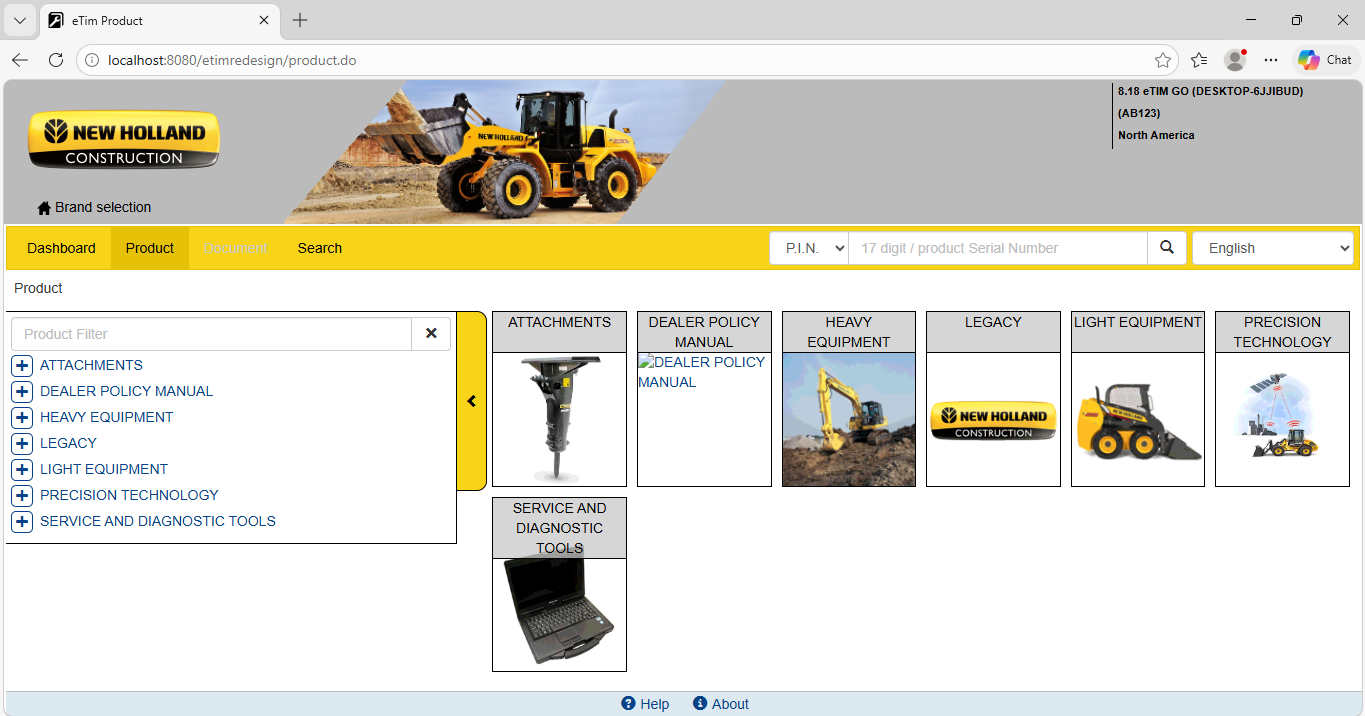Image resolution: width=1365 pixels, height=716 pixels.
Task: Reload the page with browser refresh icon
Action: [56, 60]
